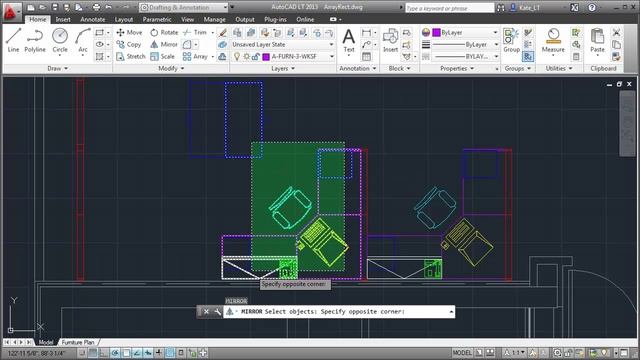The width and height of the screenshot is (640, 360).
Task: Click the Help question mark icon
Action: [x=592, y=7]
